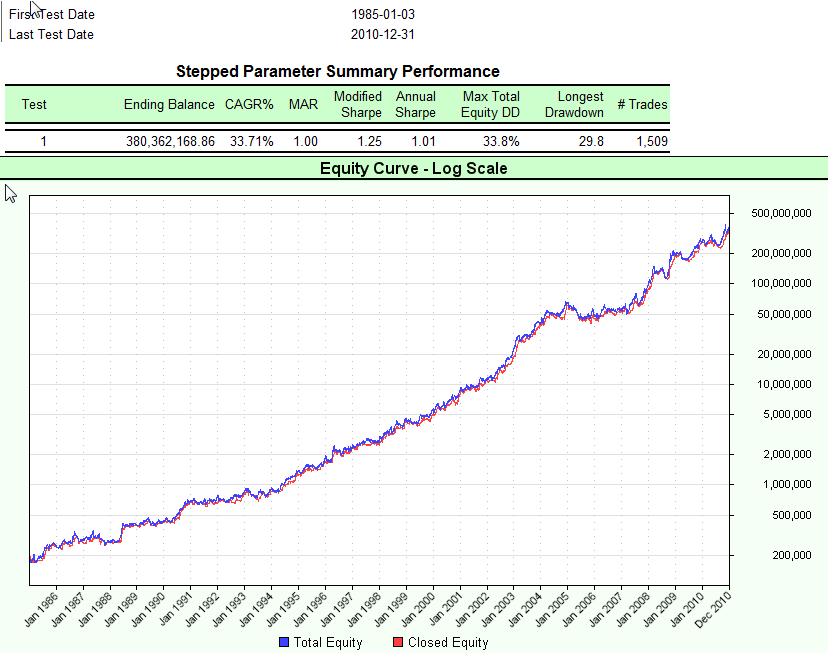The image size is (835, 660).
Task: Click the 2010-12-31 last test date value
Action: (383, 35)
